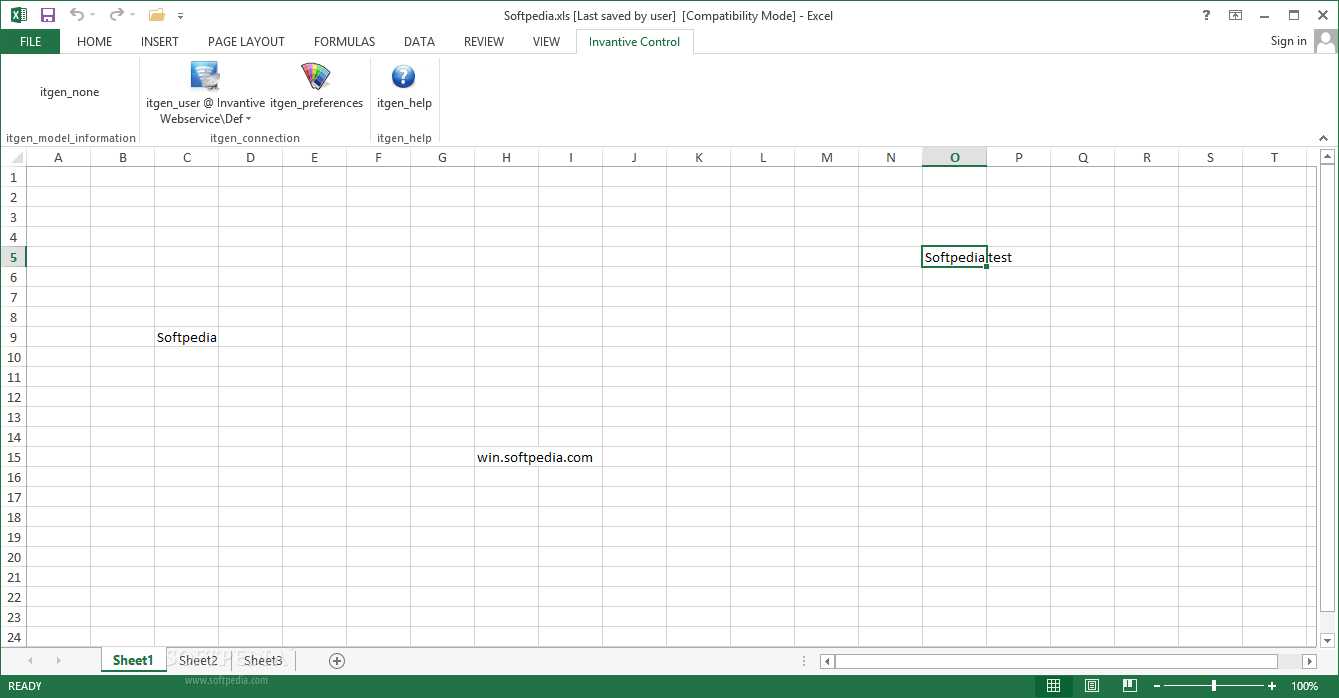
Task: Open the FILE backstage tab
Action: click(30, 42)
